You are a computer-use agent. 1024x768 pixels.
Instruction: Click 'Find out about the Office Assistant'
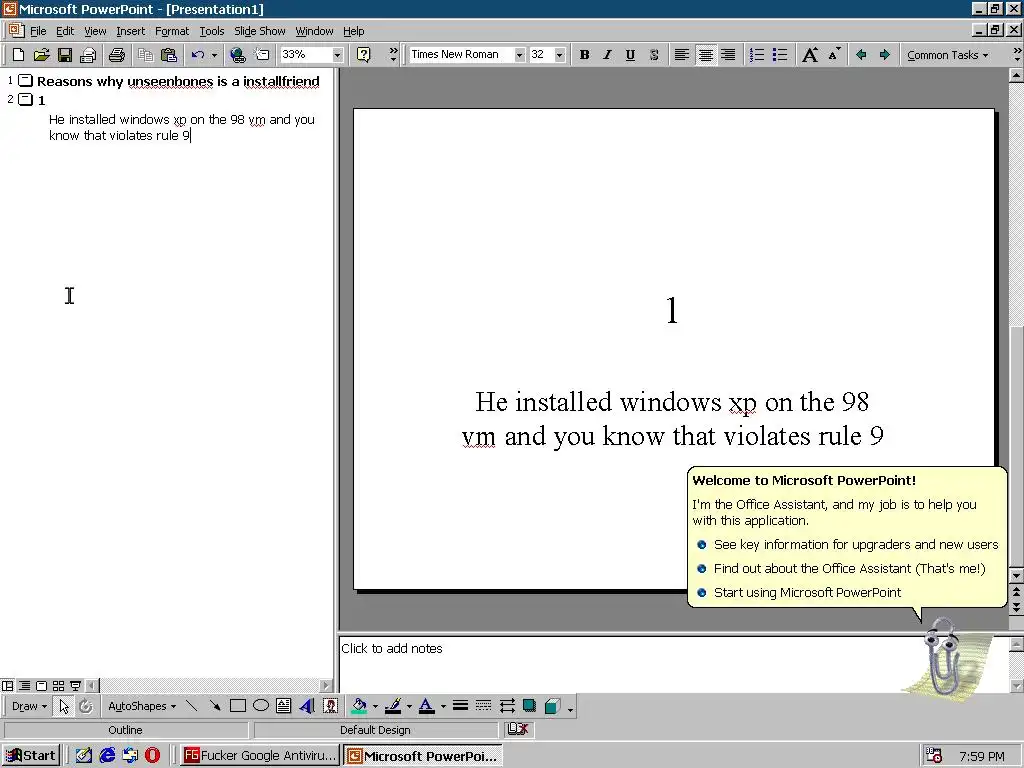coord(849,569)
